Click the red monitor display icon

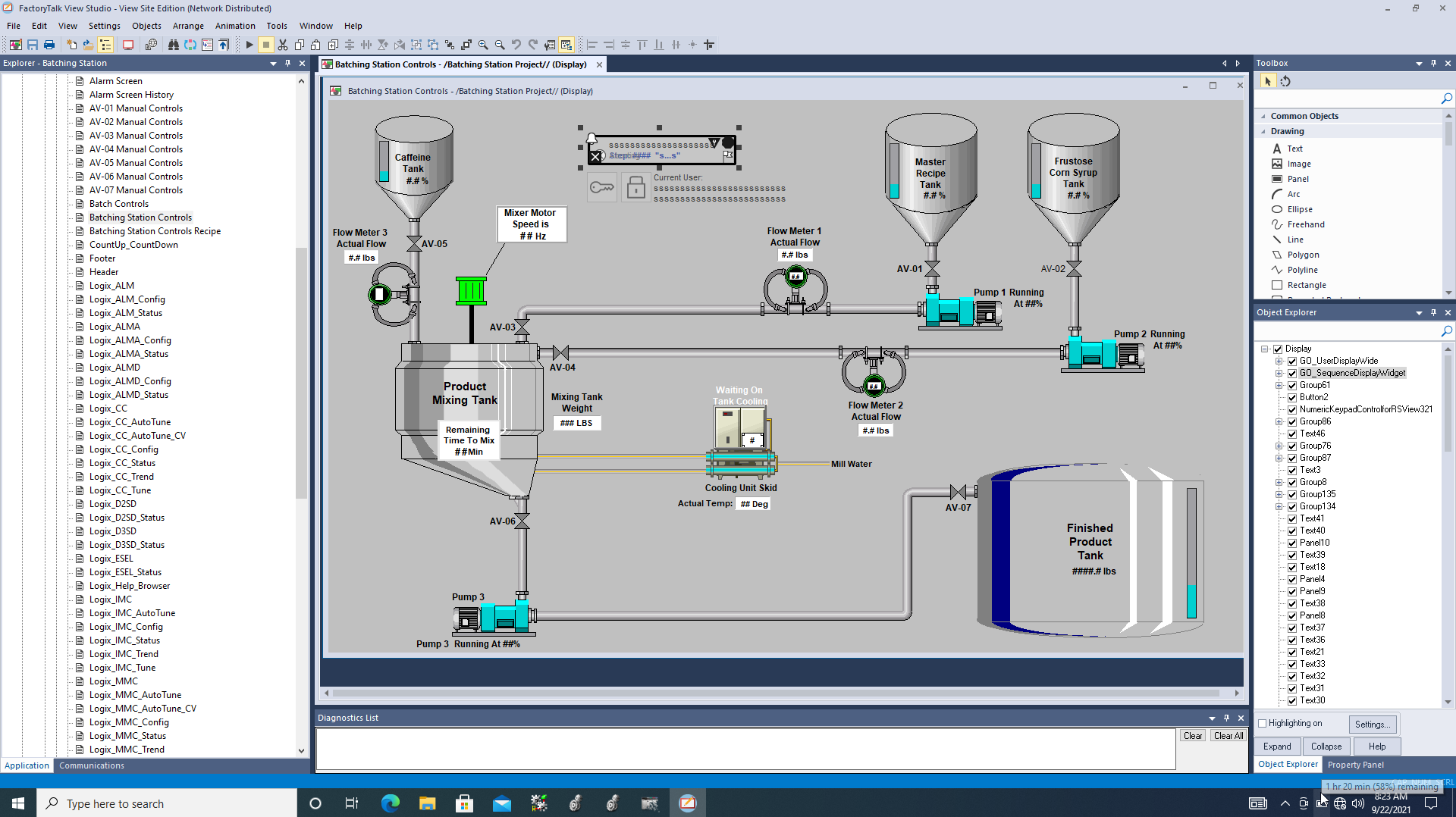point(128,45)
